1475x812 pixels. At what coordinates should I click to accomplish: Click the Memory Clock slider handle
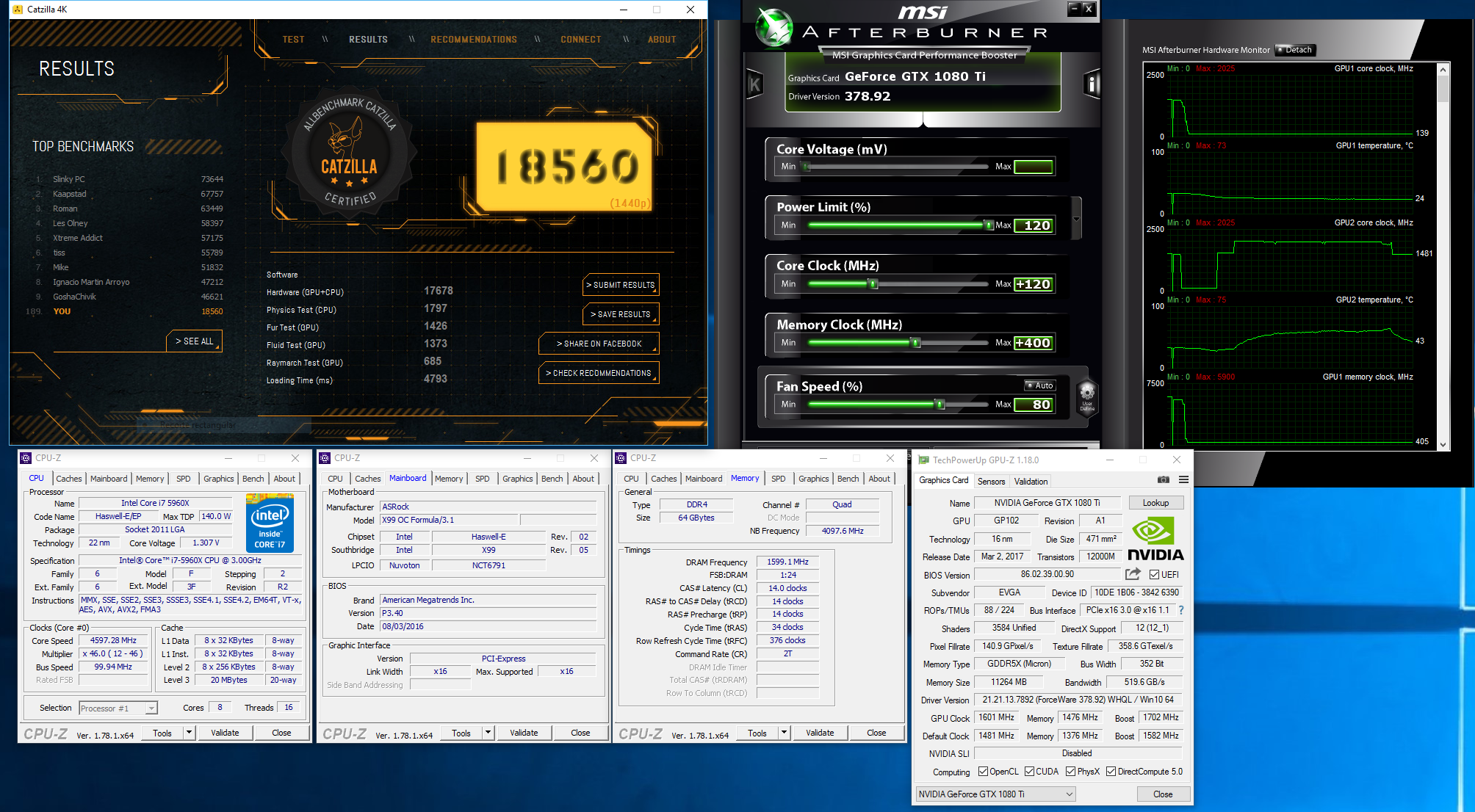tap(915, 343)
